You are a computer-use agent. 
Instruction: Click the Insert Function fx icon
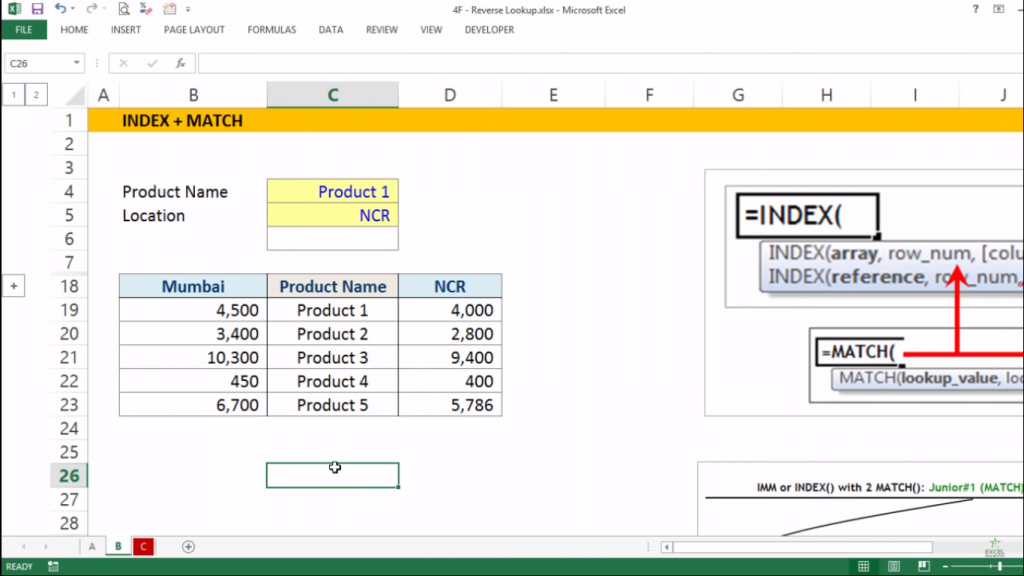pos(181,63)
